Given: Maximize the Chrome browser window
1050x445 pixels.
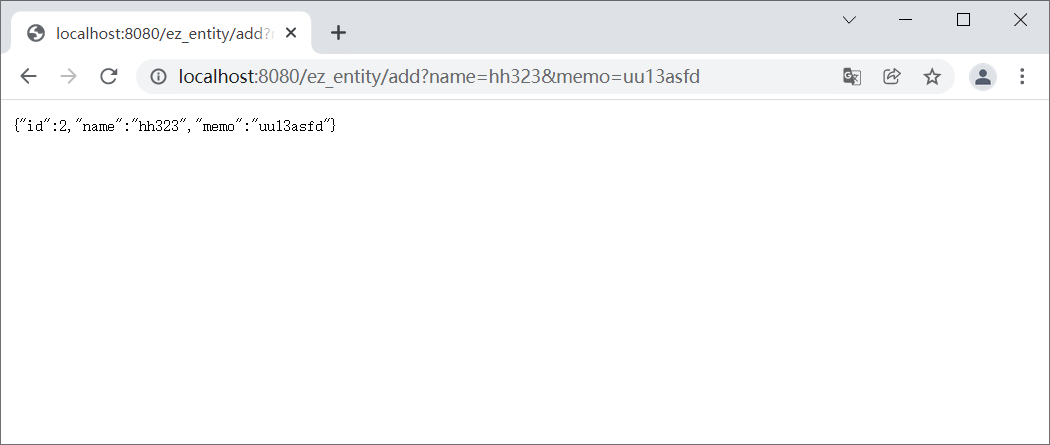Looking at the screenshot, I should (x=963, y=20).
